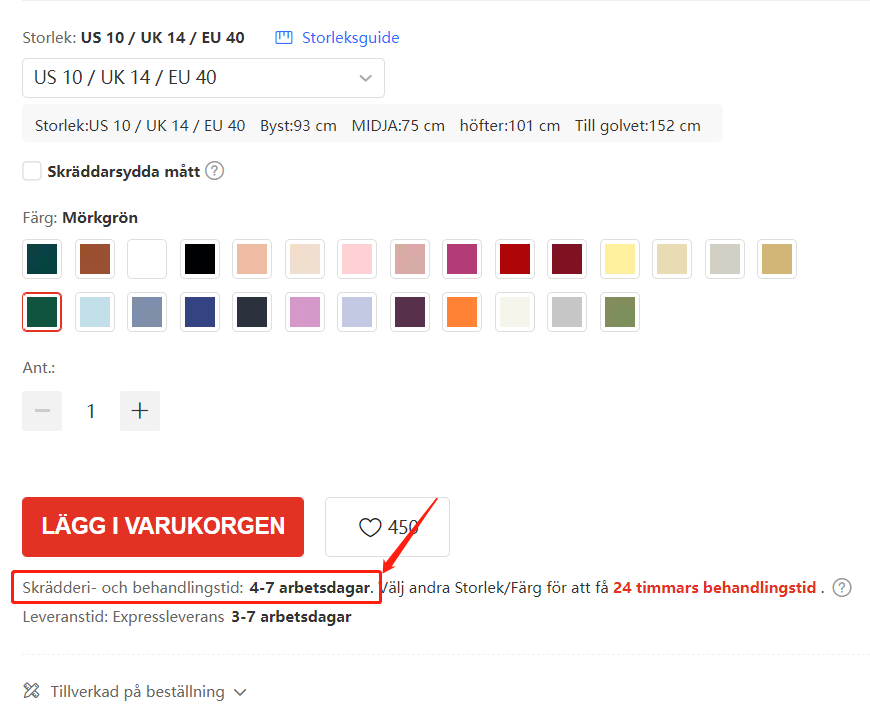Image resolution: width=870 pixels, height=727 pixels.
Task: Open help icon next to Skräddarsydda mått
Action: 215,171
